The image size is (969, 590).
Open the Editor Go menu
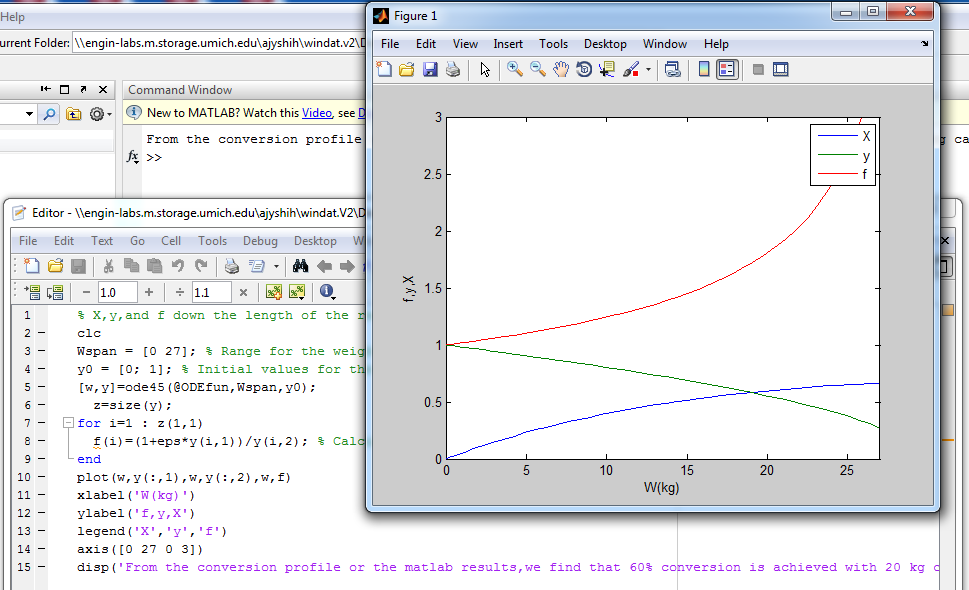click(x=137, y=241)
